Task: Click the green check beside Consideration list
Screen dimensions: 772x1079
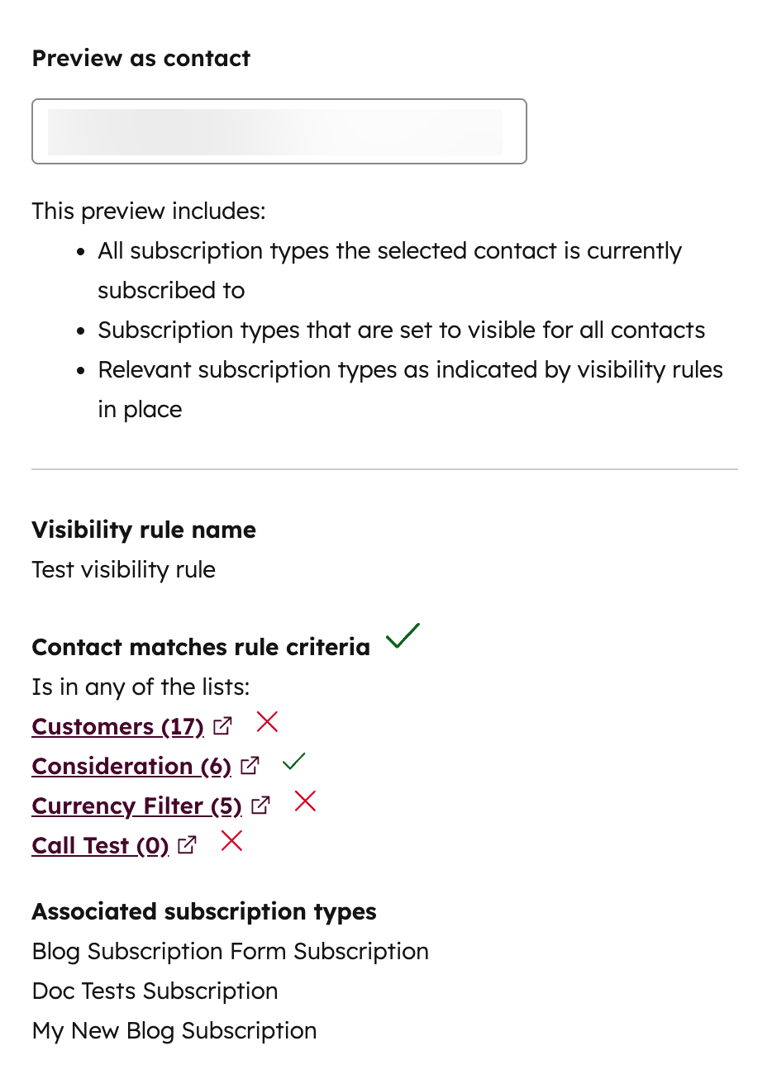Action: click(294, 761)
